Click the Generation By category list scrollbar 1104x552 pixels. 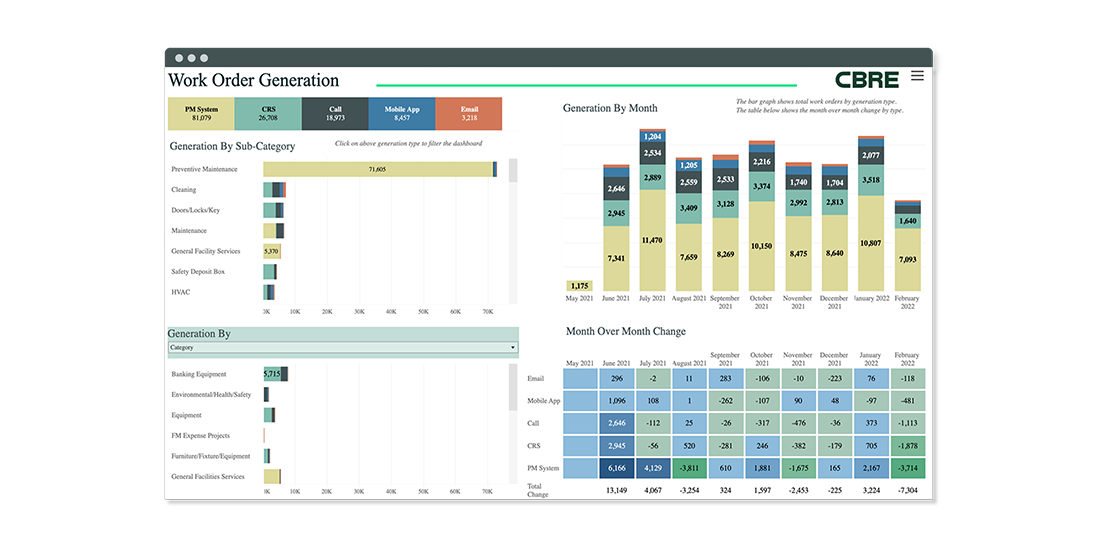[x=513, y=380]
